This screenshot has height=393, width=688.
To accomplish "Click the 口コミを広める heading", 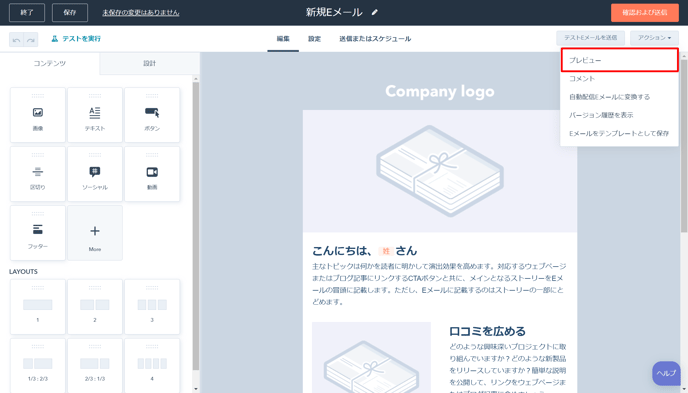I will pyautogui.click(x=487, y=331).
